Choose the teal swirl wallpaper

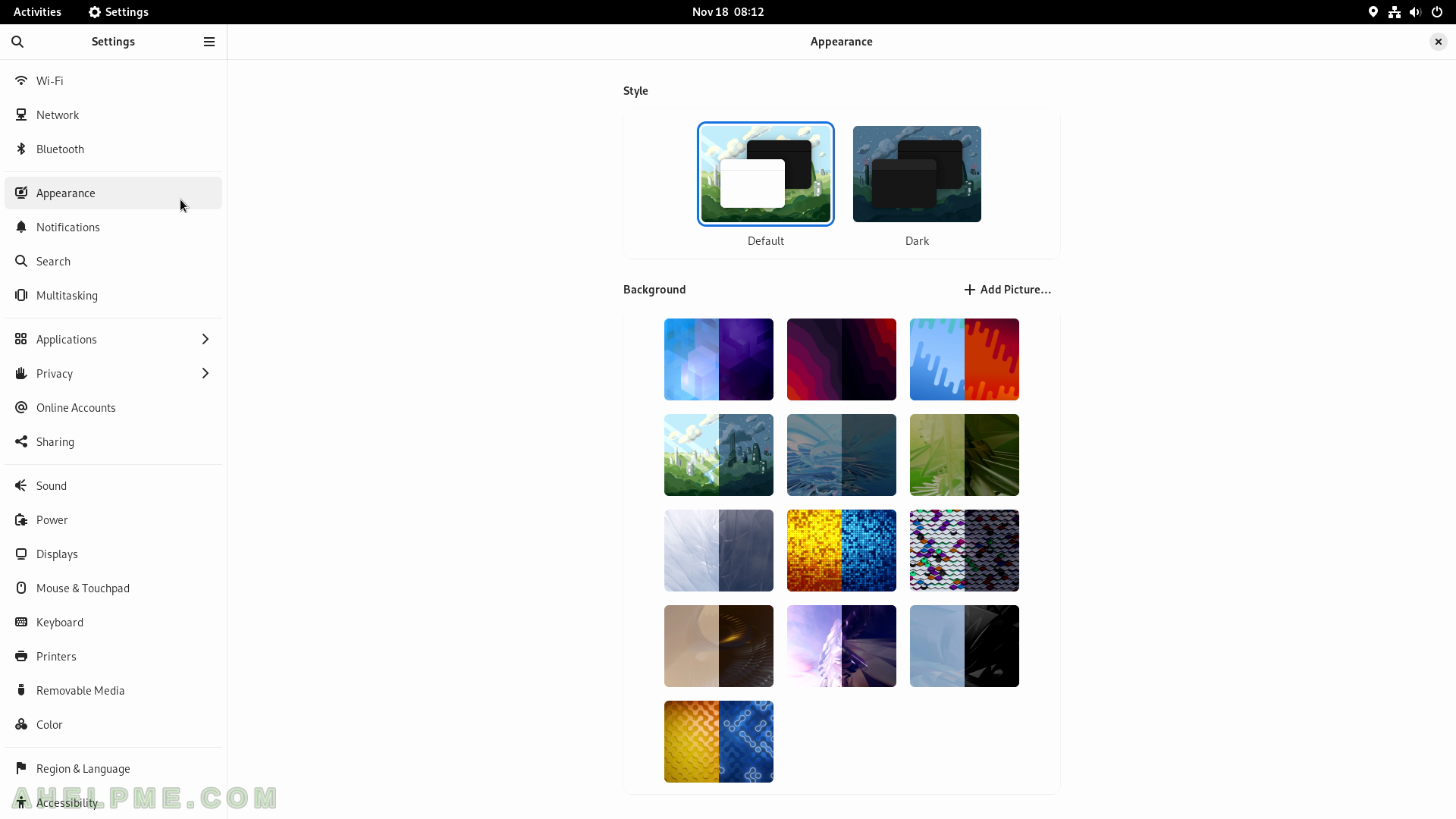(x=842, y=455)
